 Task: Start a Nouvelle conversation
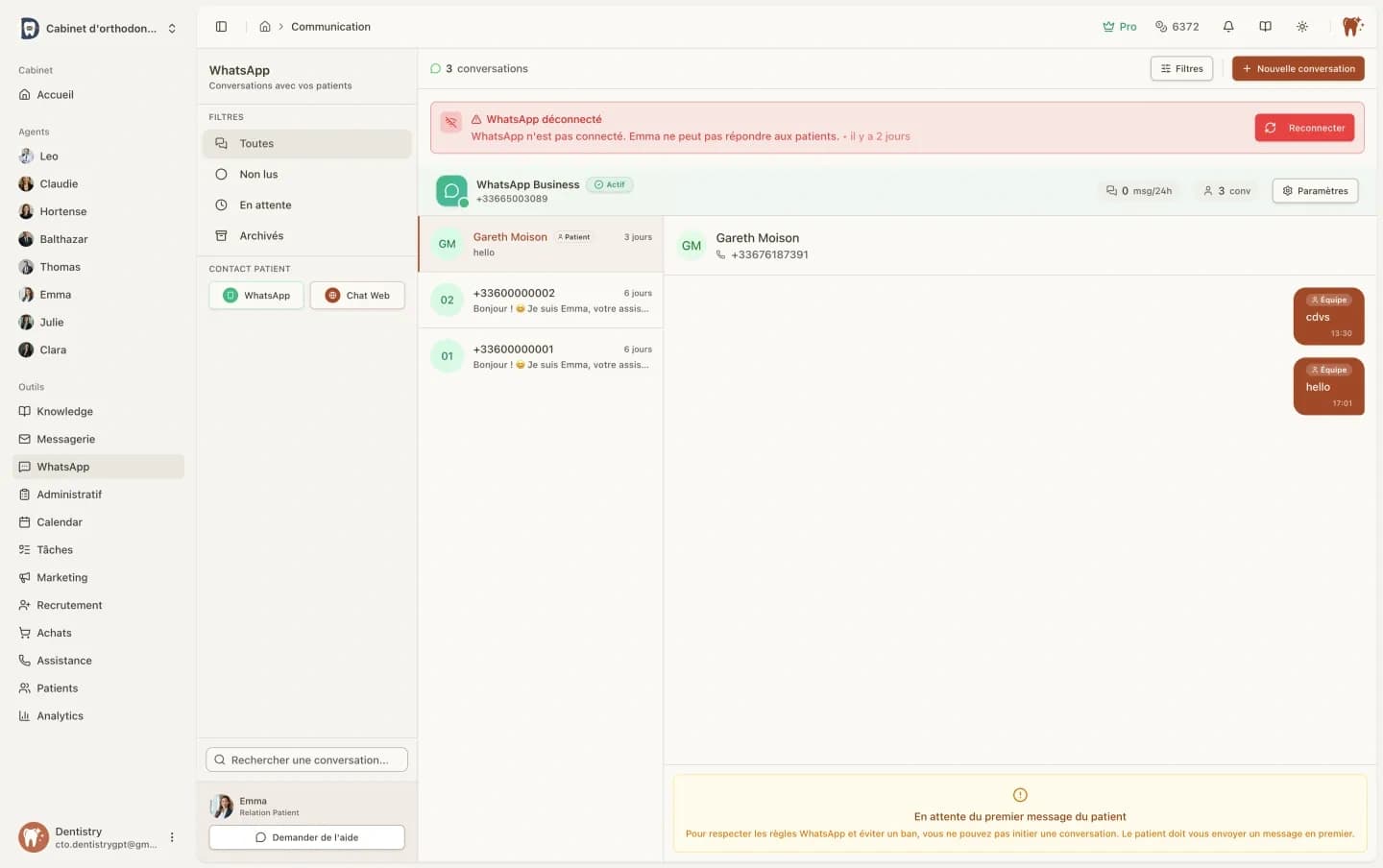tap(1298, 68)
